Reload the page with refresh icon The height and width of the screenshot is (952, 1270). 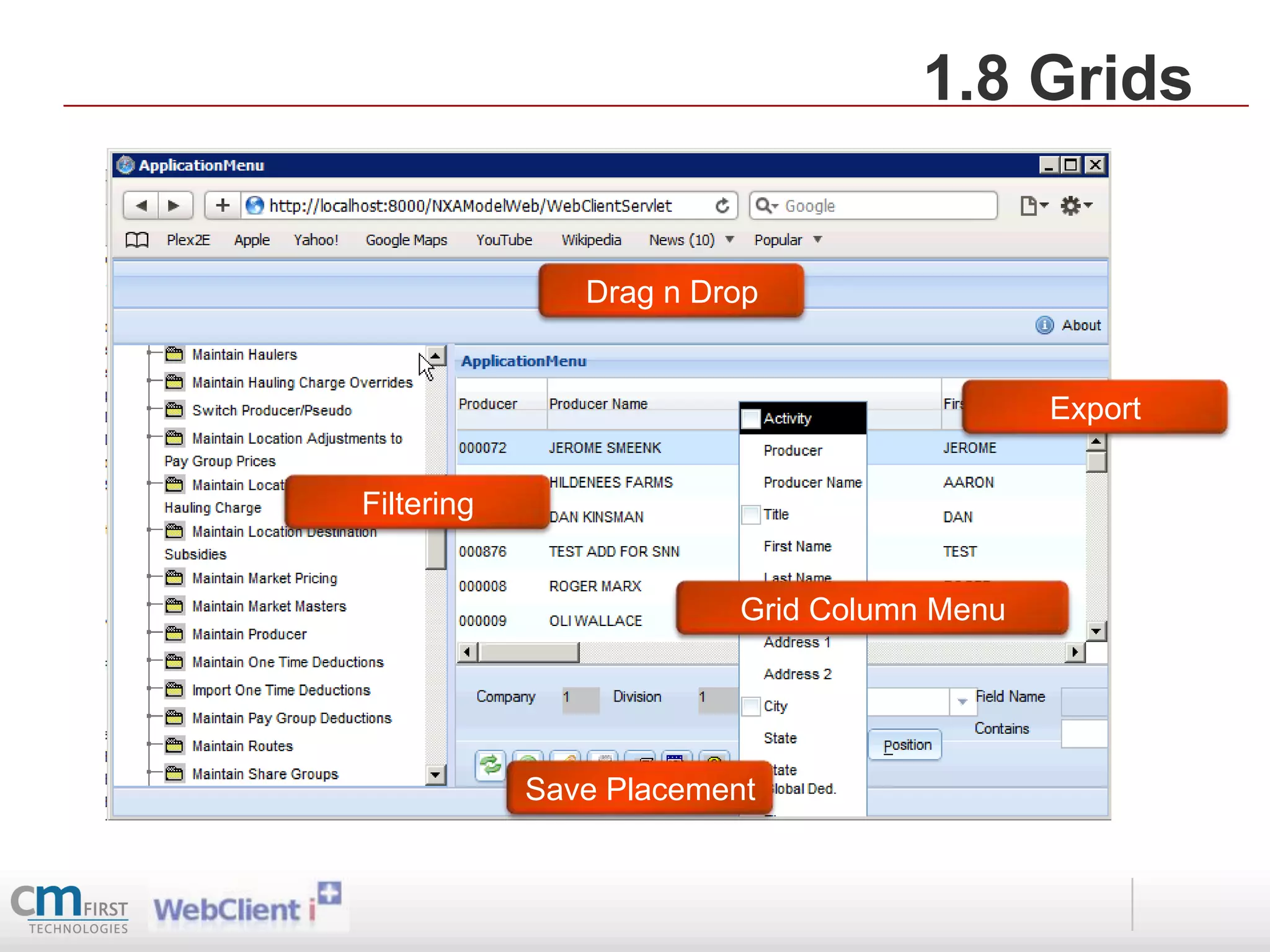tap(722, 206)
